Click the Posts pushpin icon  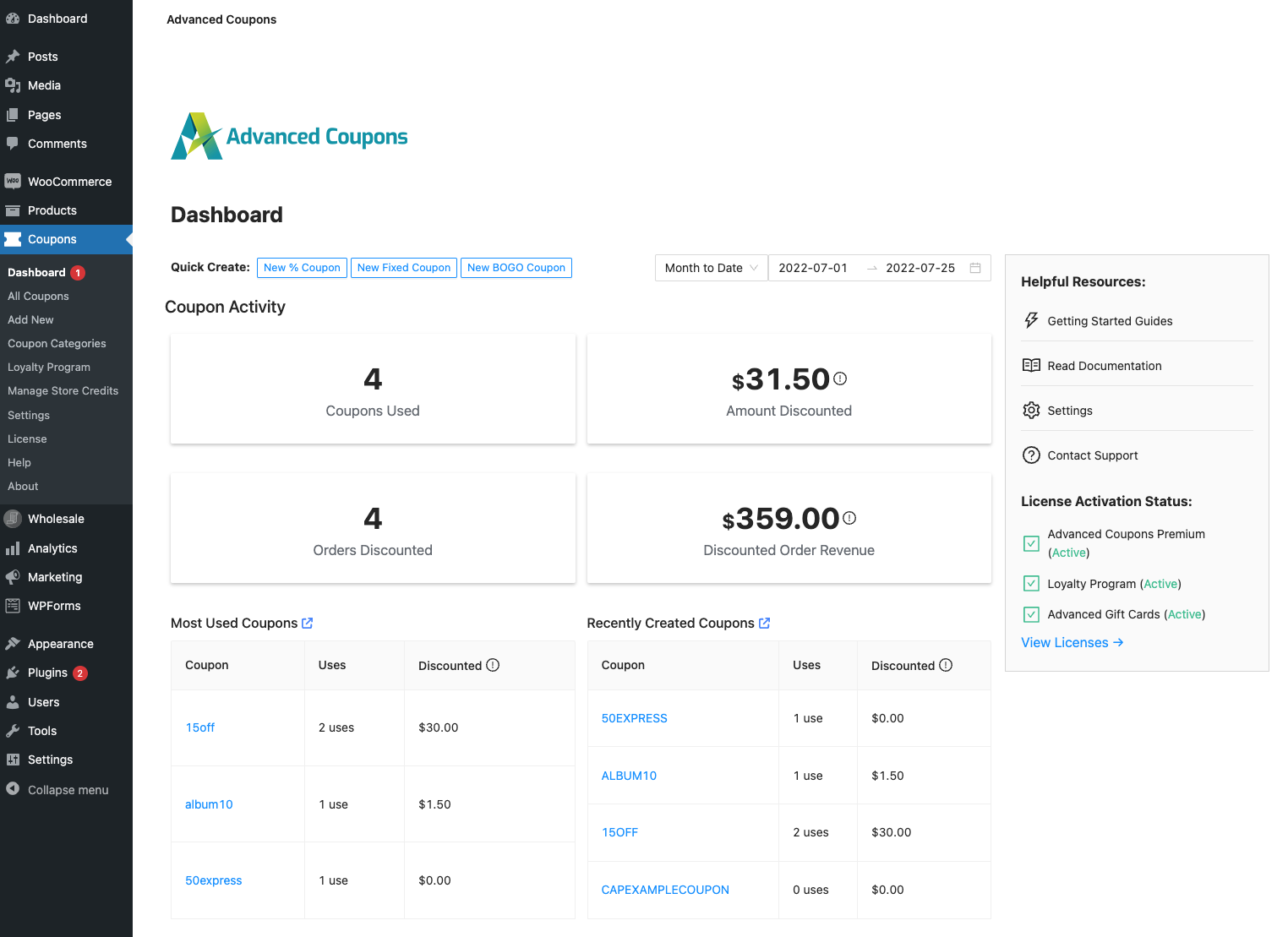click(x=13, y=57)
